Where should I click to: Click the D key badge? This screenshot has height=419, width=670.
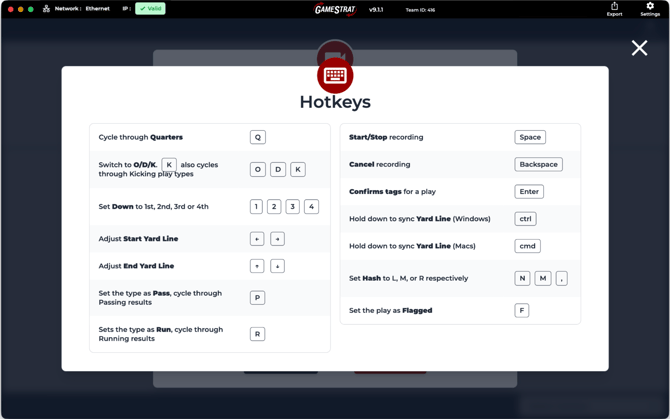tap(278, 170)
